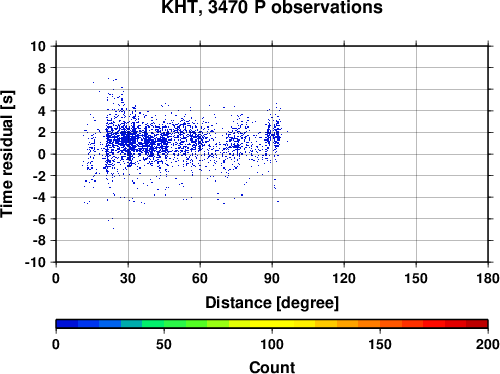The width and height of the screenshot is (500, 374).
Task: Select the orange colorbar segment near 150
Action: 380,324
